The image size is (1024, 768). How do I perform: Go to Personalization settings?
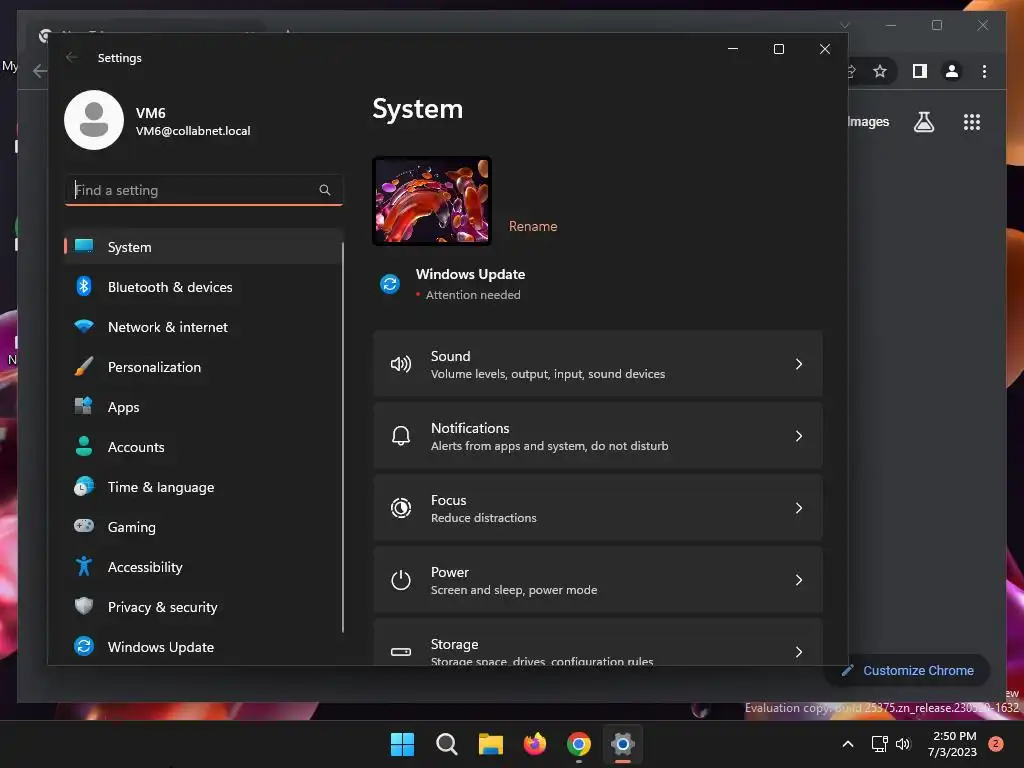click(x=203, y=367)
